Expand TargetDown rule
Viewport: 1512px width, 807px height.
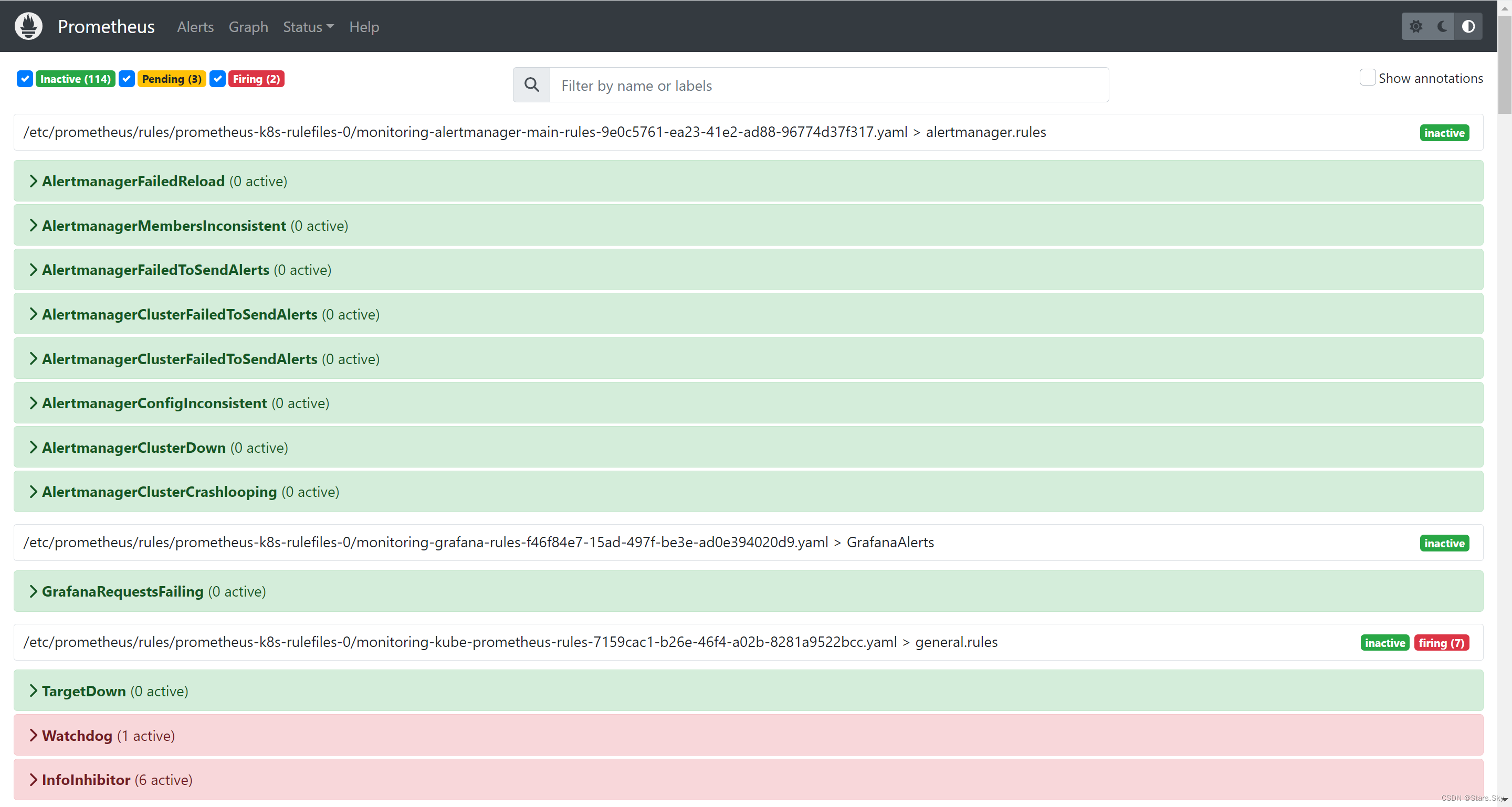pos(748,691)
